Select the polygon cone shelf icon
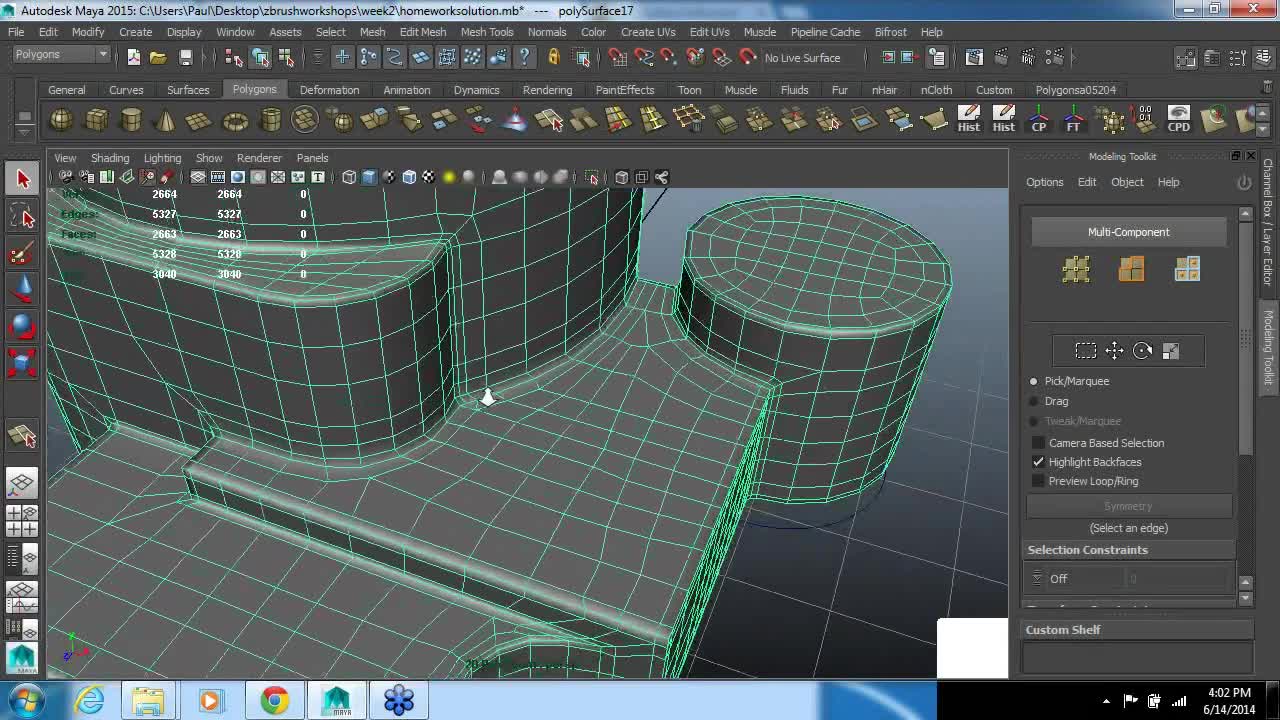This screenshot has width=1280, height=720. pos(165,122)
